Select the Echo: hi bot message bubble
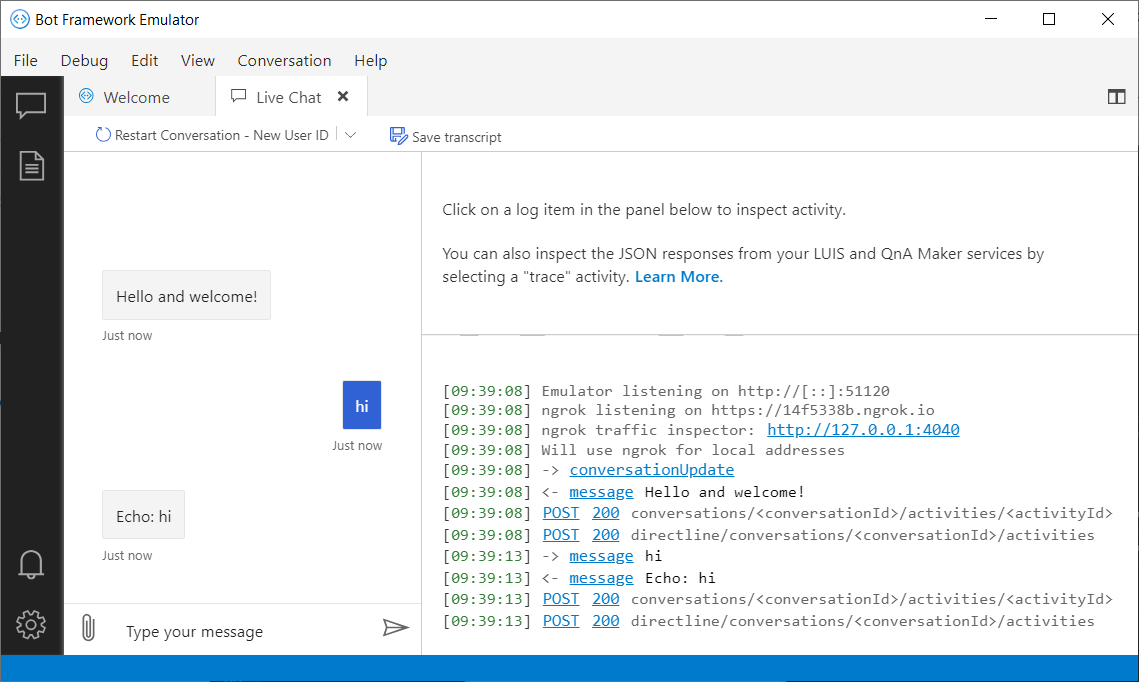This screenshot has height=682, width=1139. pyautogui.click(x=144, y=515)
